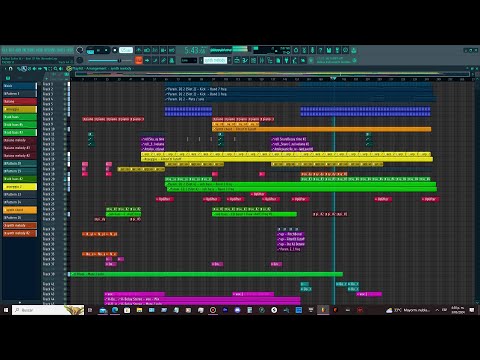Click the playlist overview scrollbar strip
Image resolution: width=480 pixels, height=360 pixels.
pos(272,74)
